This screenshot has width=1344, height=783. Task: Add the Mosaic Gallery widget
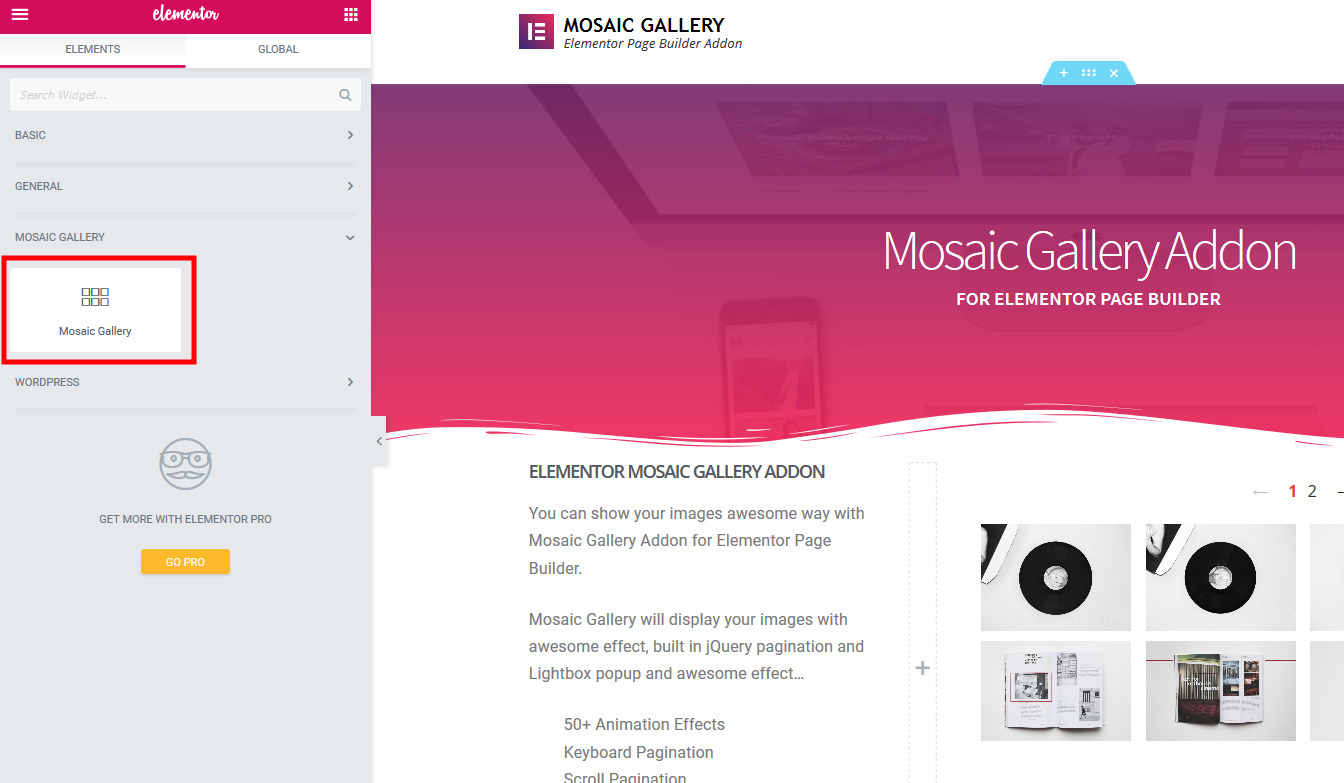(x=95, y=309)
